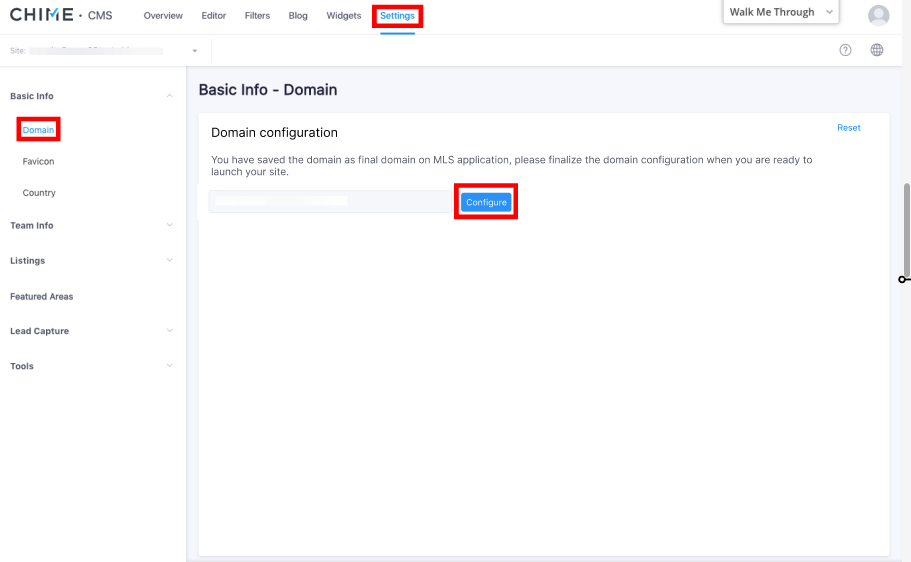
Task: Click the vertical page scrollbar
Action: click(906, 231)
